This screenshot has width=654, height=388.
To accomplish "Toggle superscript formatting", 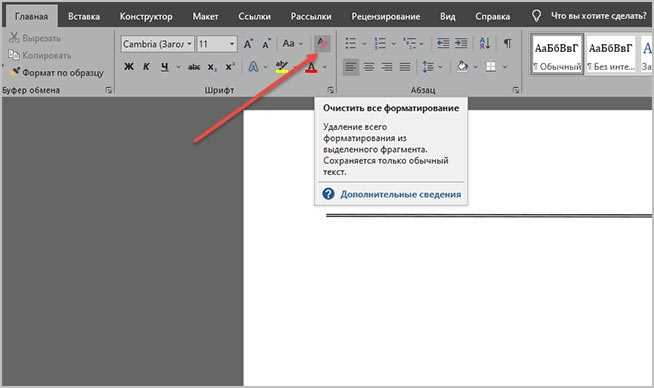I will click(x=230, y=67).
